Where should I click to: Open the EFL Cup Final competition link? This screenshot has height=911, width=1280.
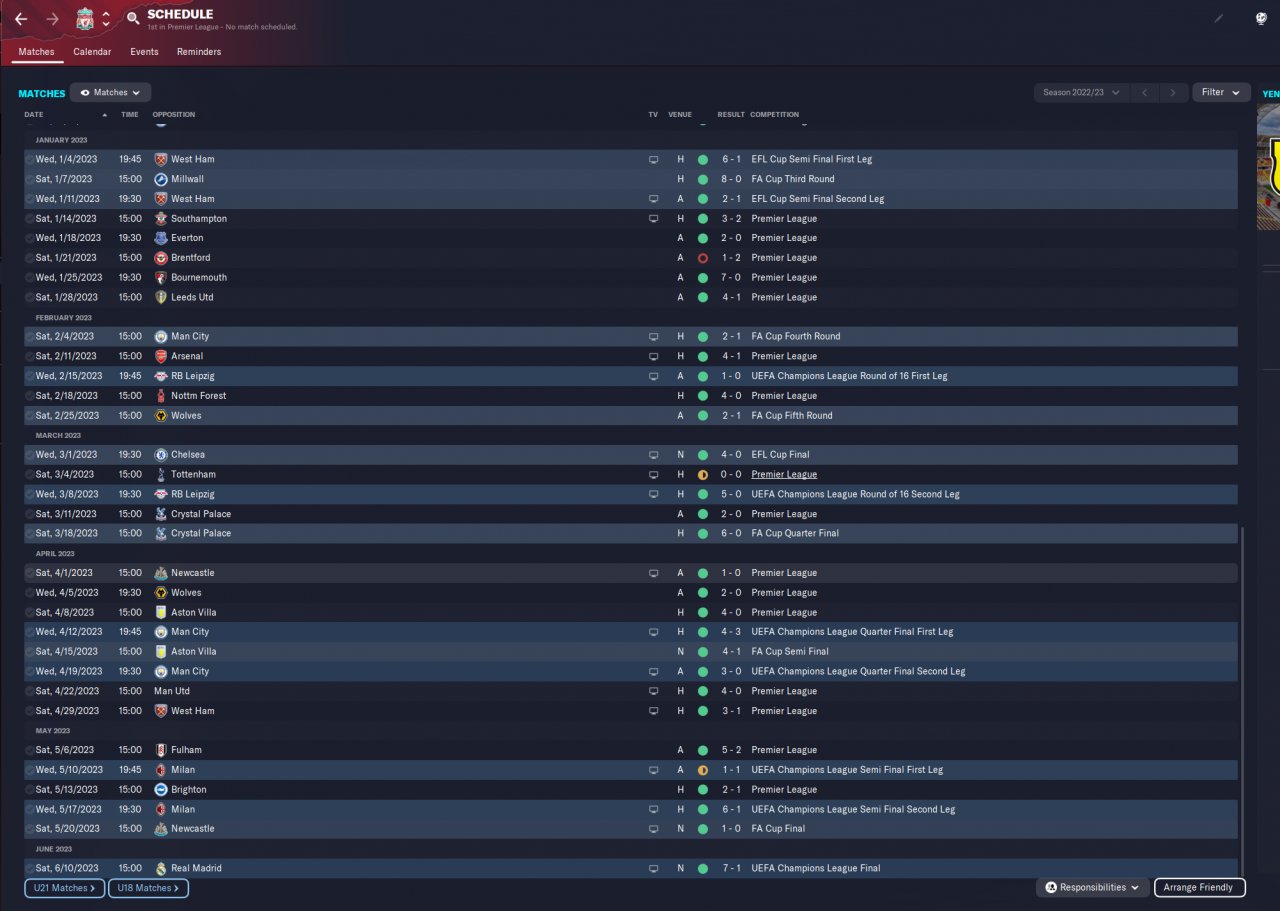point(781,455)
